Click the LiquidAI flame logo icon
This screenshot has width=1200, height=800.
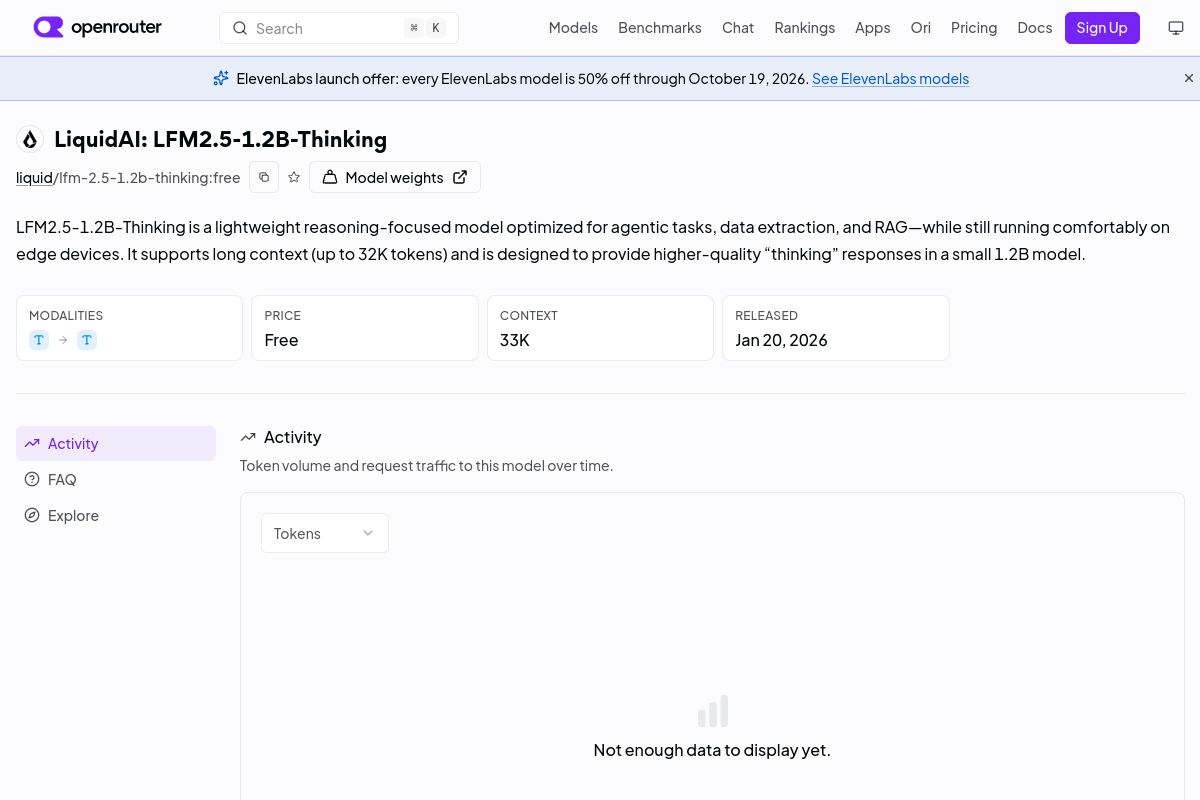pos(30,139)
